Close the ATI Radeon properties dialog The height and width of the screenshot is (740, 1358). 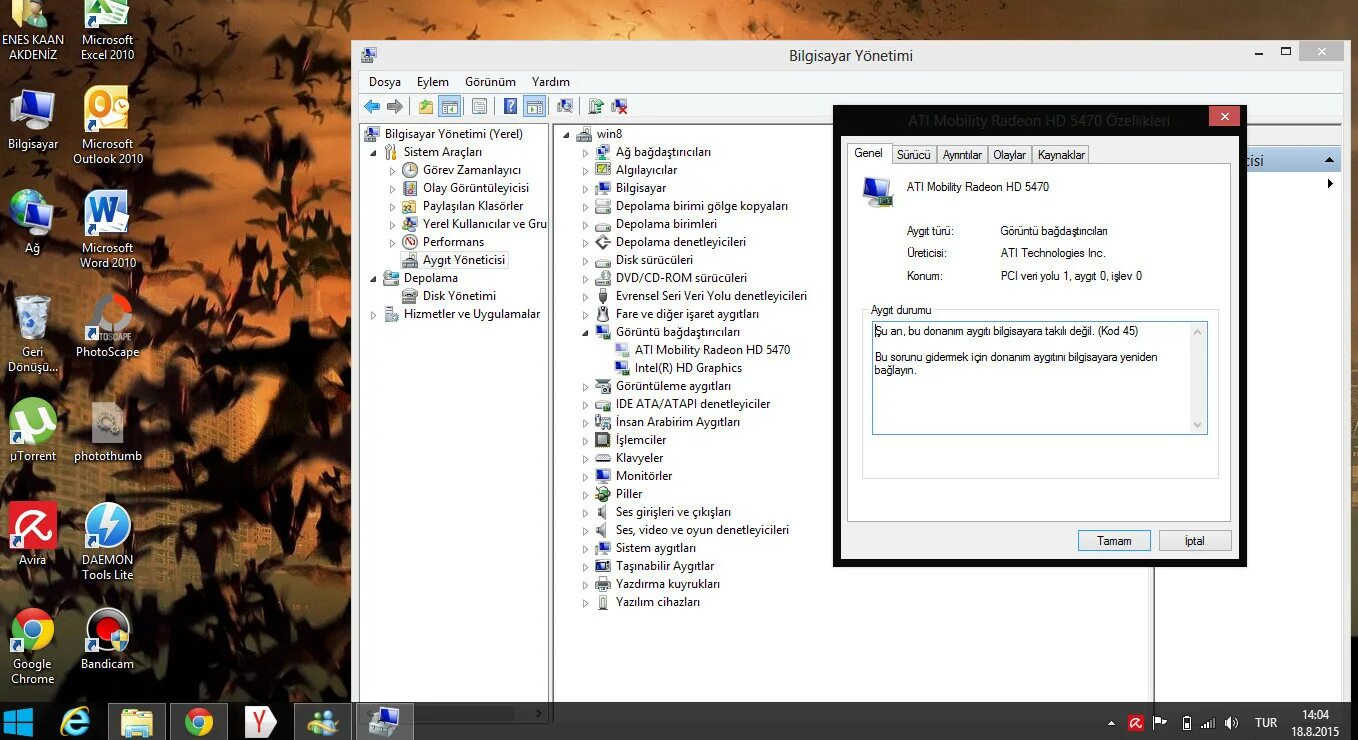click(1224, 117)
